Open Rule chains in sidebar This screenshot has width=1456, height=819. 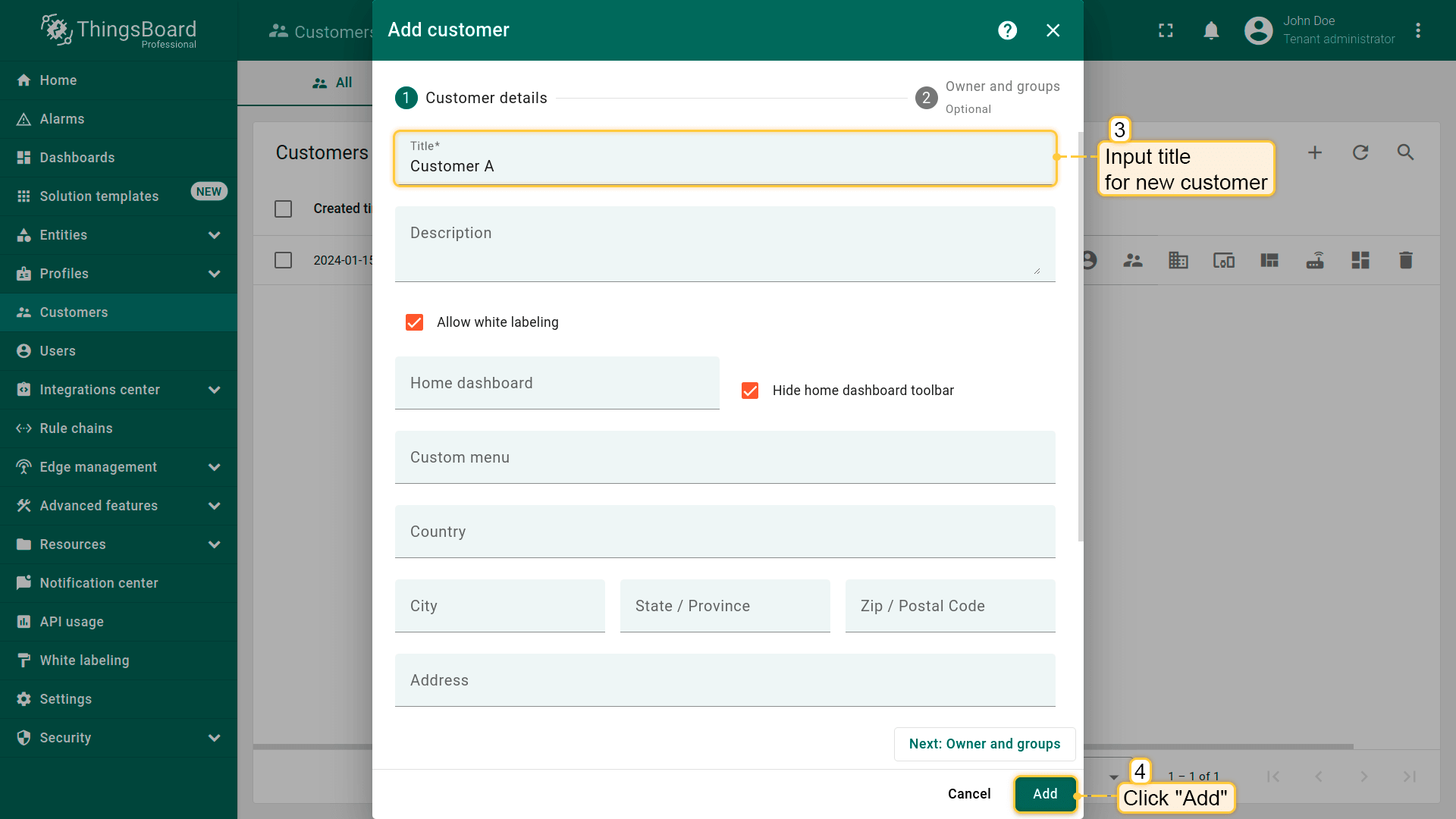coord(76,428)
